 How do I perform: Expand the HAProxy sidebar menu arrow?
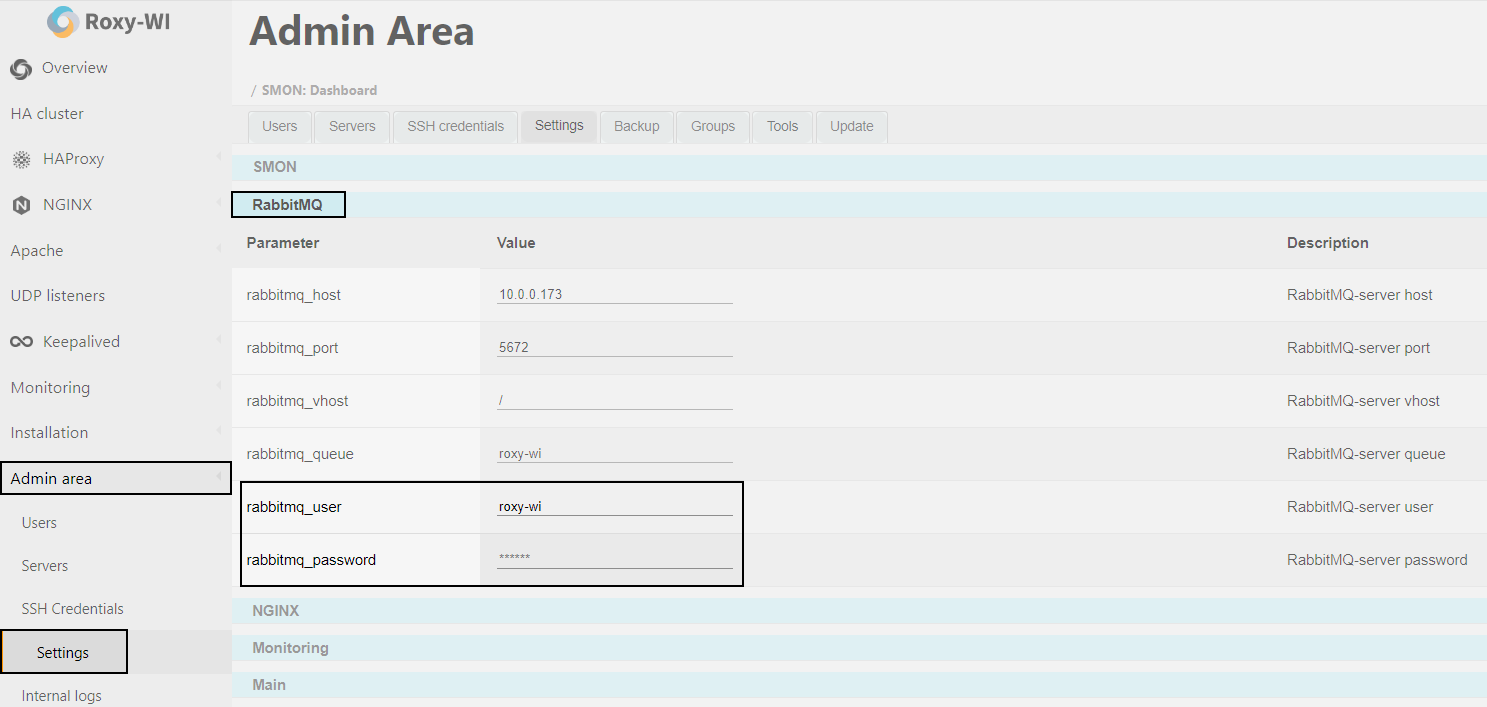(x=218, y=159)
